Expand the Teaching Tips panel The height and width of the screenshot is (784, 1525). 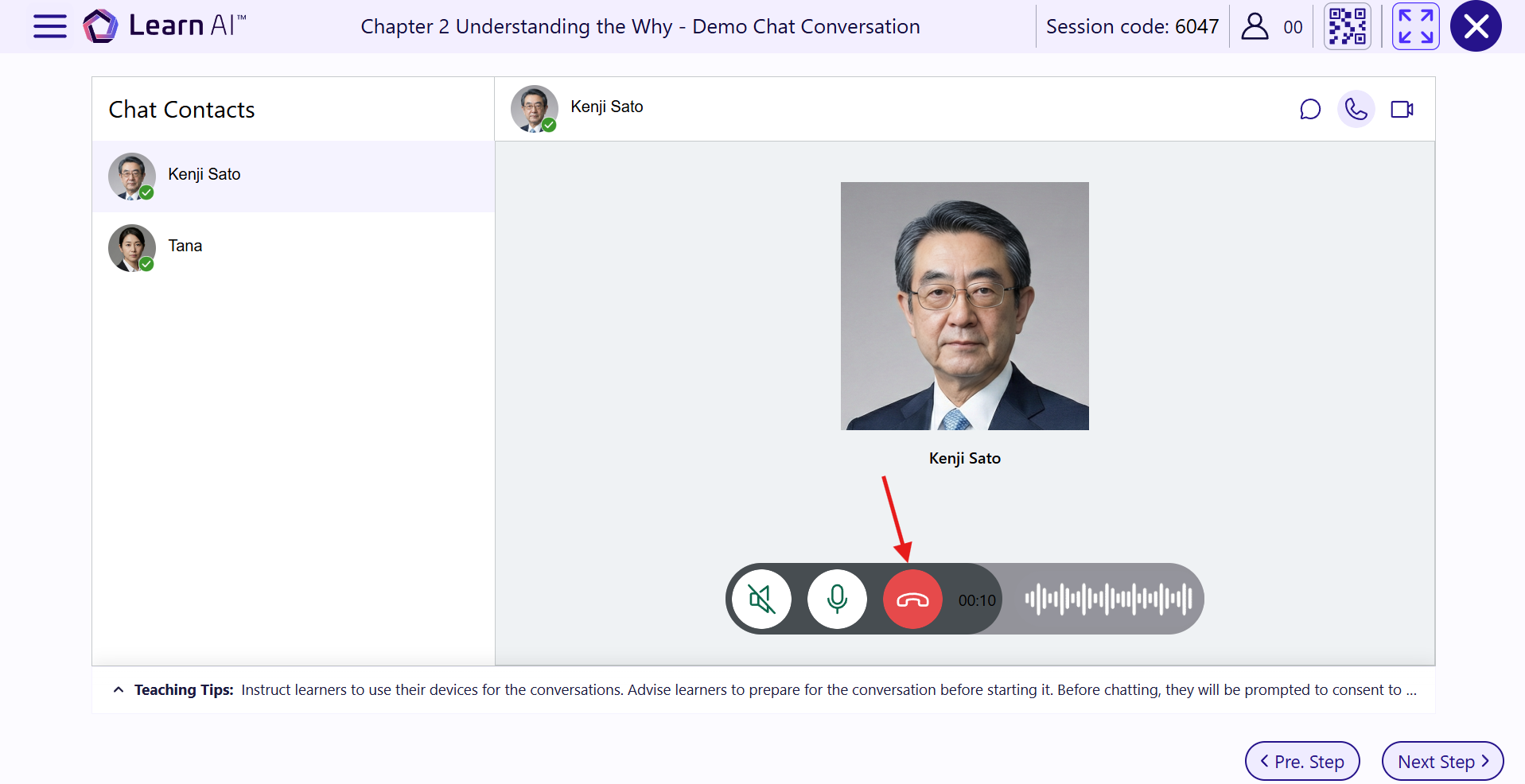(119, 690)
